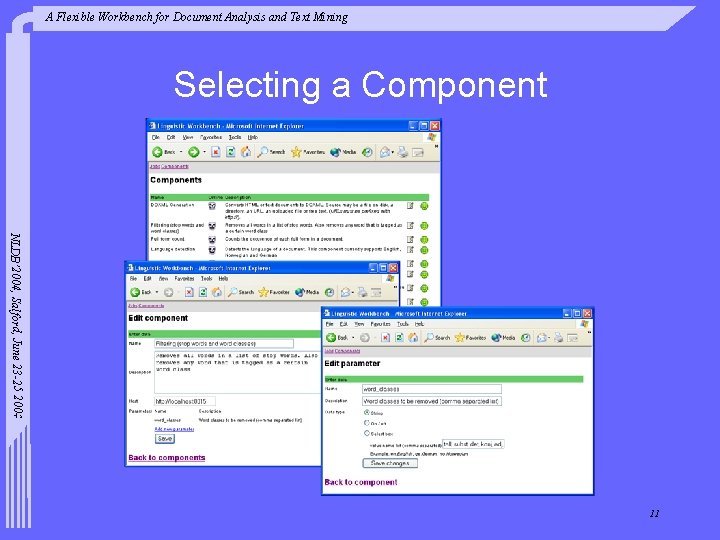Open Help menu in Edit component window
720x540 pixels.
click(x=223, y=279)
